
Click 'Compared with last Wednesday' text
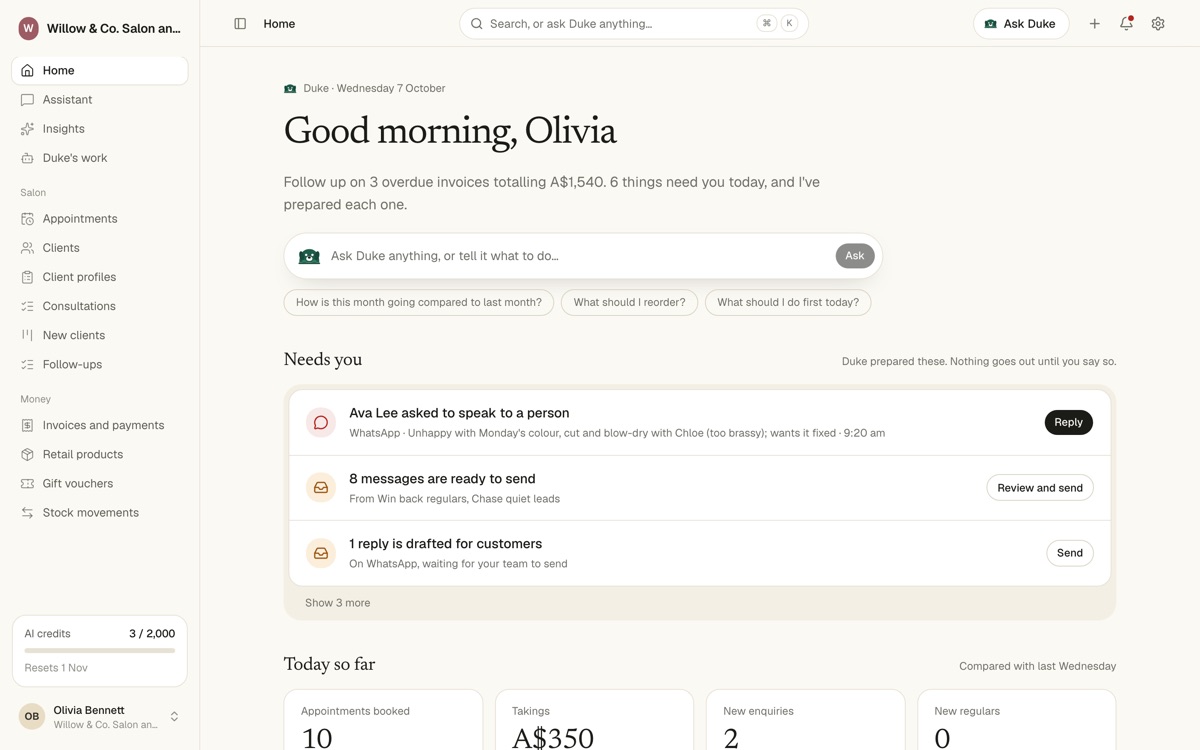coord(1037,666)
